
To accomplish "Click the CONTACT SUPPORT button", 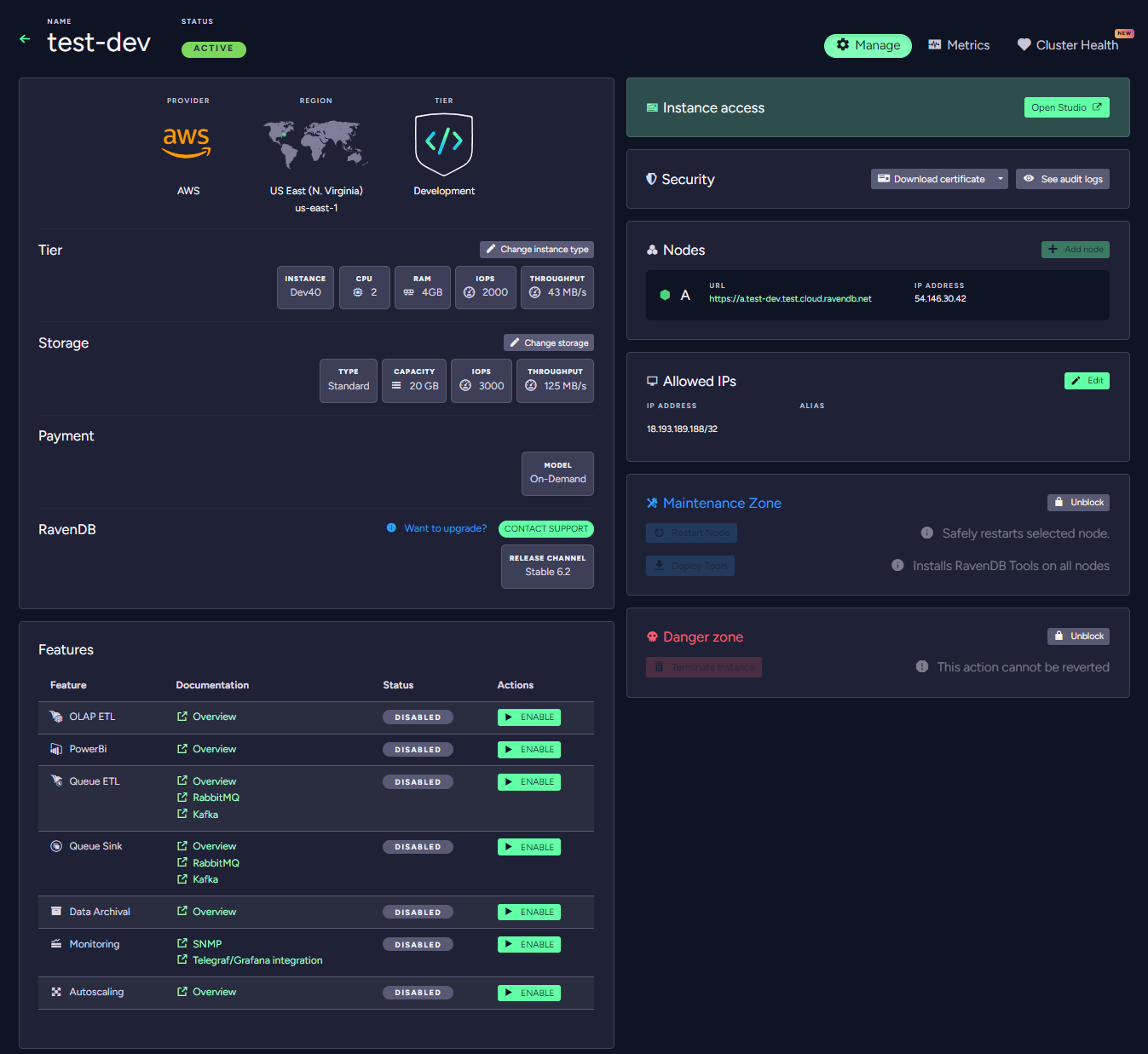I will pyautogui.click(x=546, y=529).
